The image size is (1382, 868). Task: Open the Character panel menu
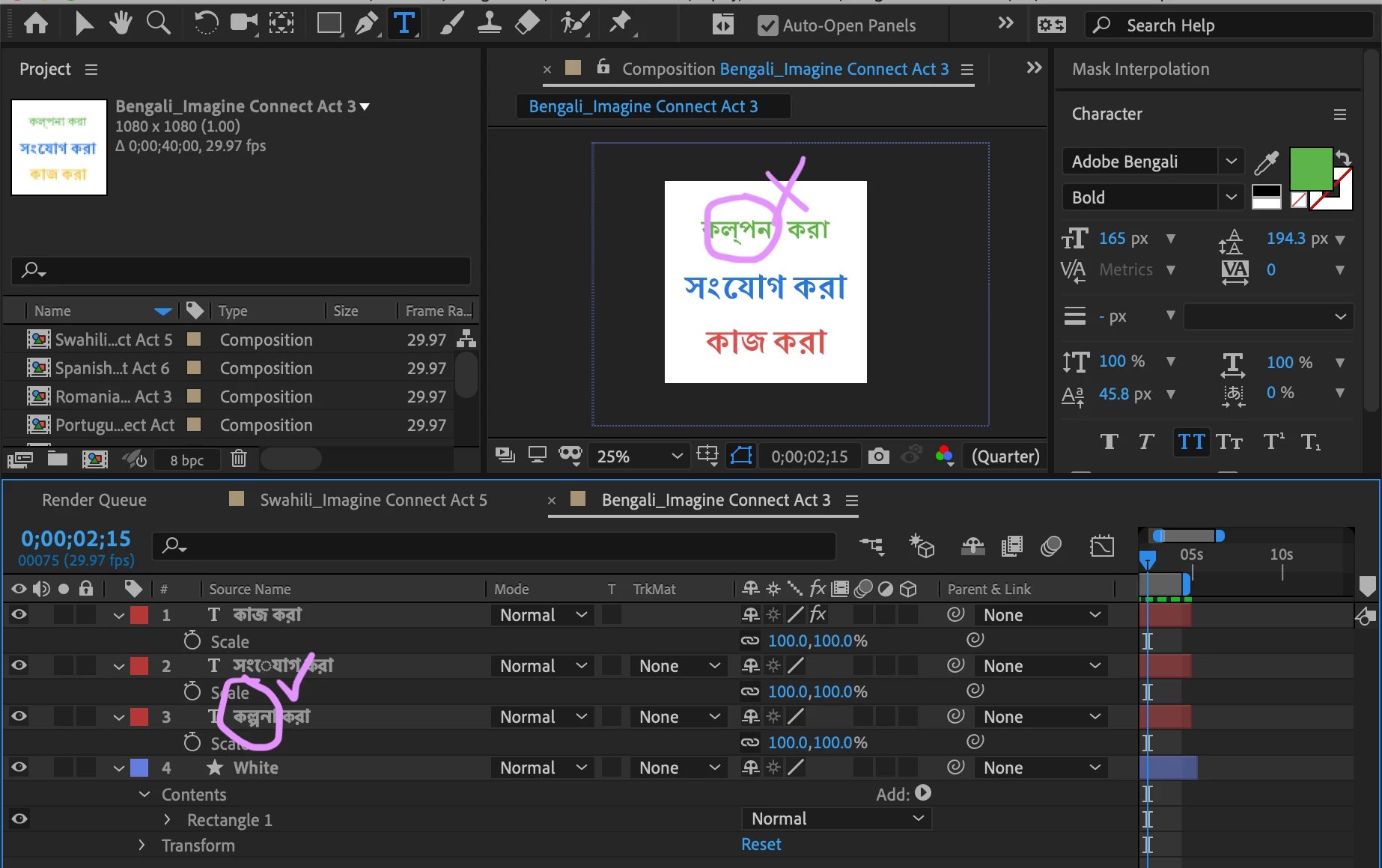(x=1339, y=114)
